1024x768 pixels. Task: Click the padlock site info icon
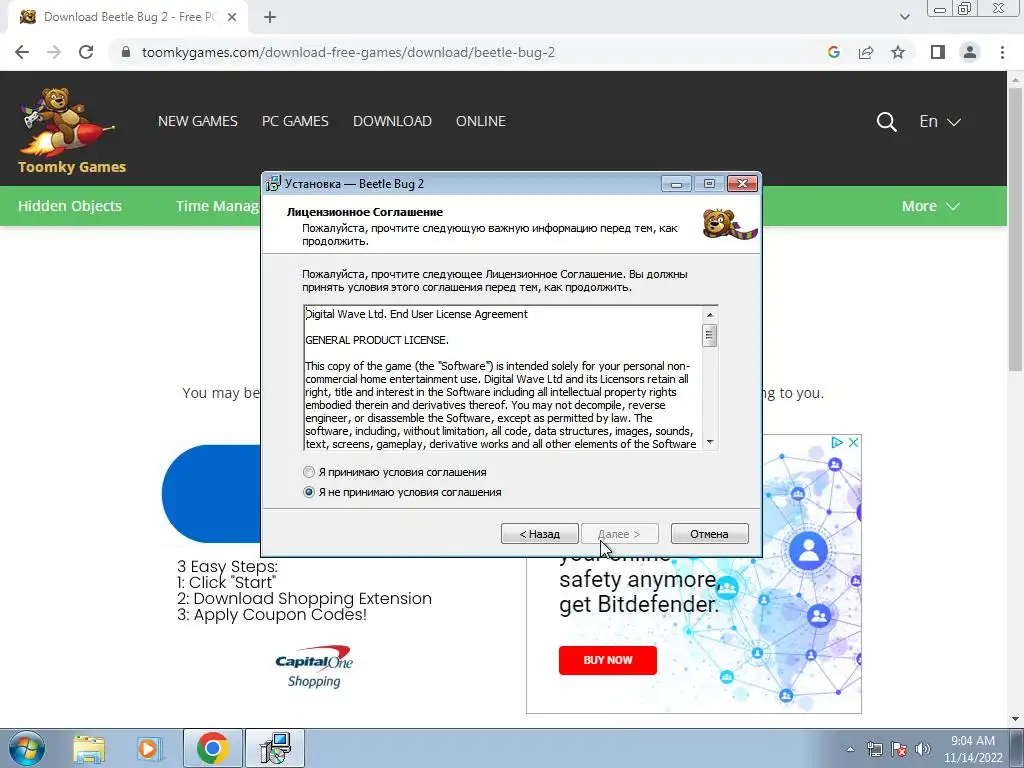click(126, 52)
